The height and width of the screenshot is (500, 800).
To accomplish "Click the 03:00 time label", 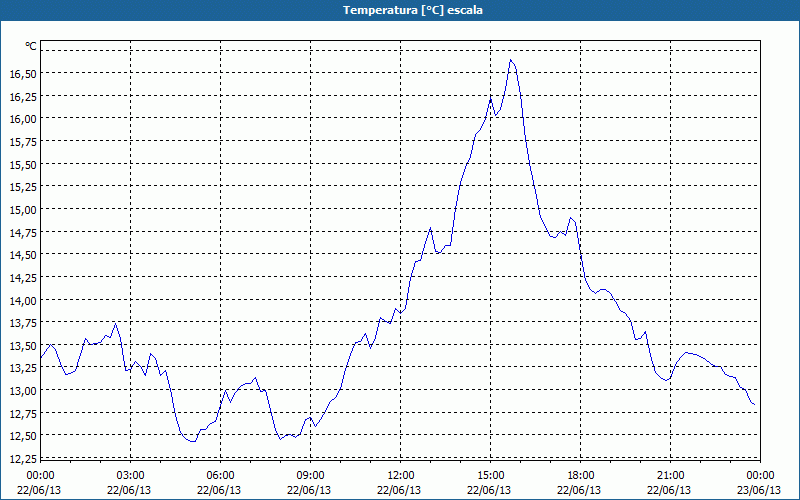I will 131,476.
